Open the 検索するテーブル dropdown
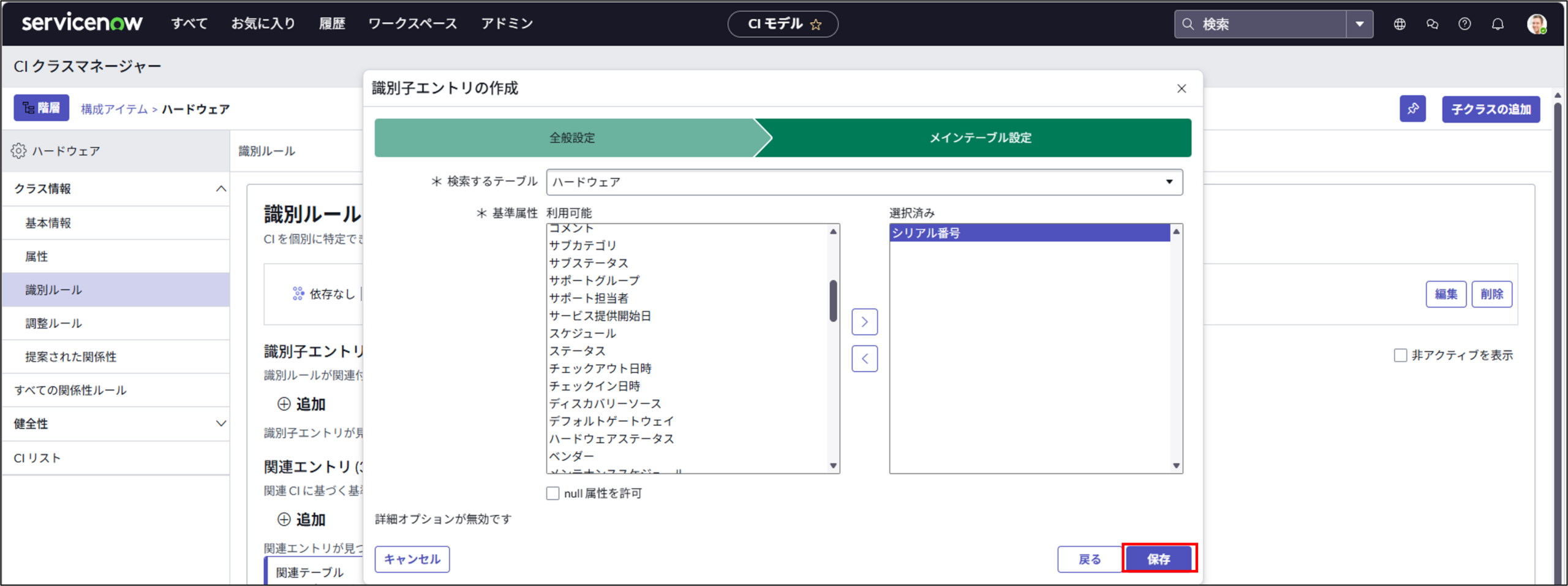 (x=864, y=182)
